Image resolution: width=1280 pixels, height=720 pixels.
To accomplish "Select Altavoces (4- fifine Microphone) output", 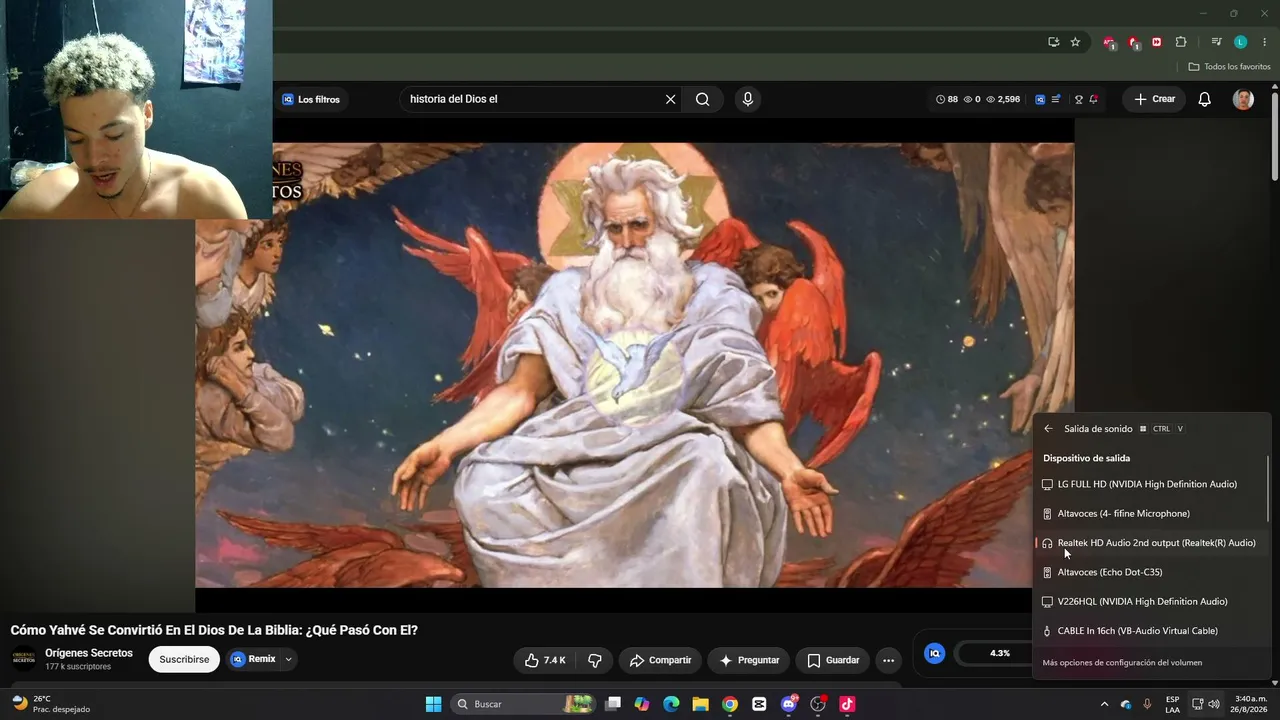I will click(x=1152, y=514).
